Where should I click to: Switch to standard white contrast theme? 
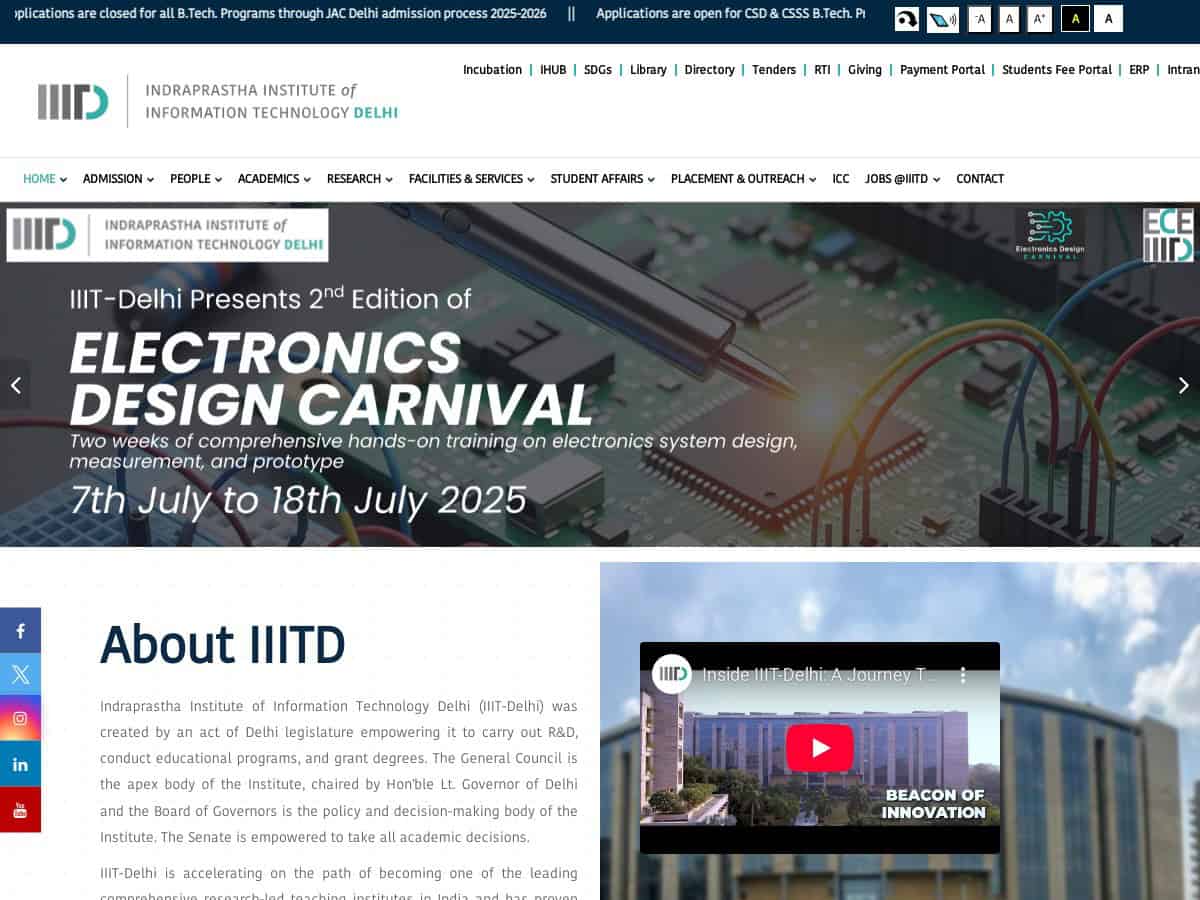(x=1108, y=19)
